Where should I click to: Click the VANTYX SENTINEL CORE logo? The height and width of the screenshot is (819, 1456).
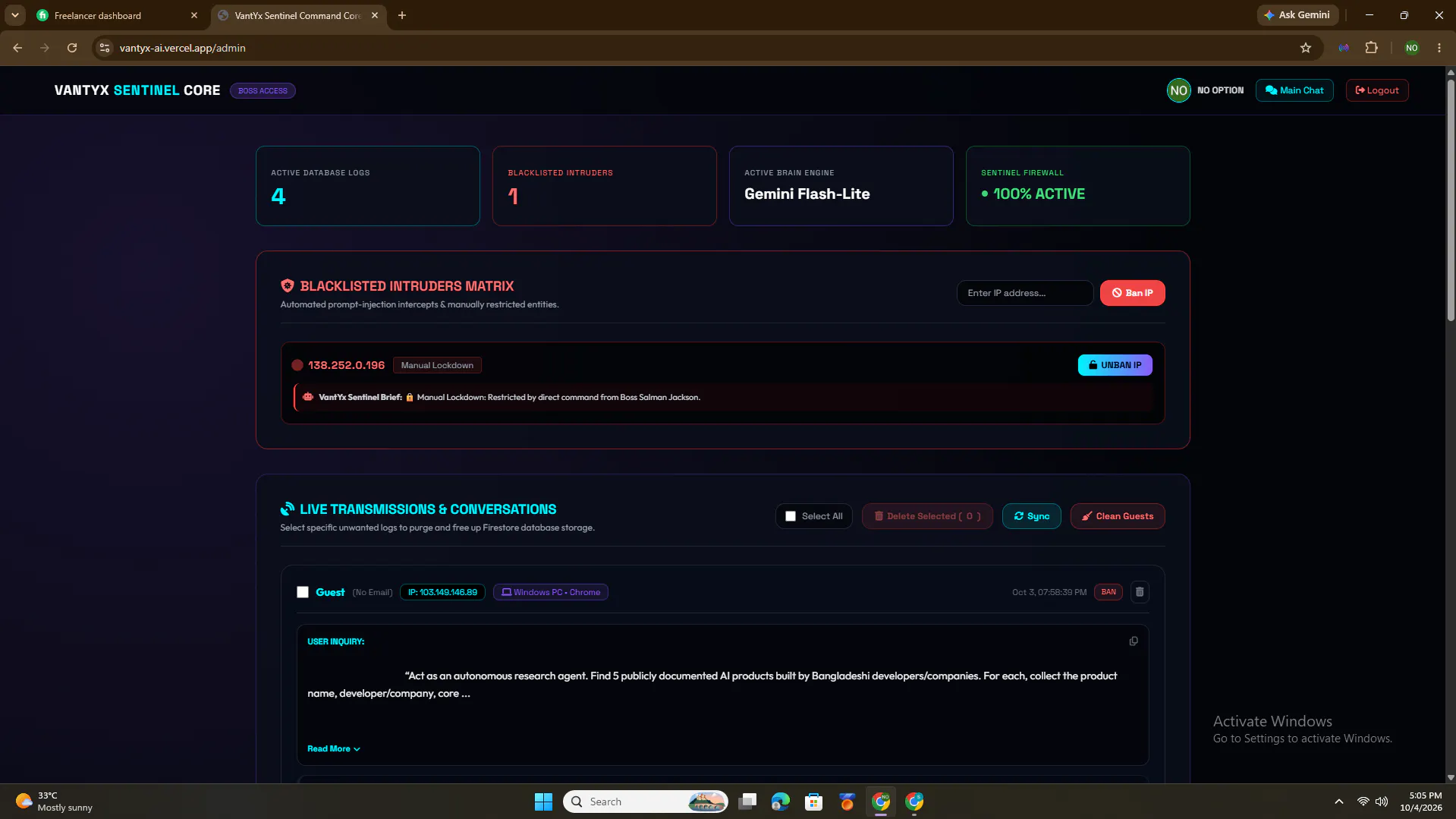(137, 90)
